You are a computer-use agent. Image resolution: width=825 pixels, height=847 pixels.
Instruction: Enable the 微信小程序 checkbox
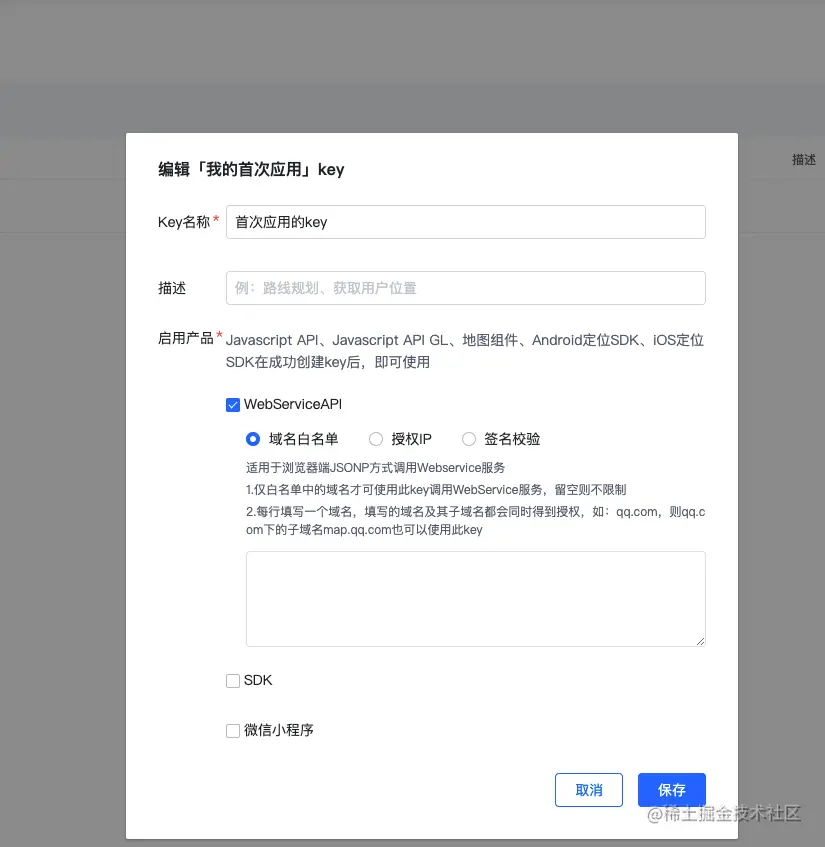[x=233, y=730]
